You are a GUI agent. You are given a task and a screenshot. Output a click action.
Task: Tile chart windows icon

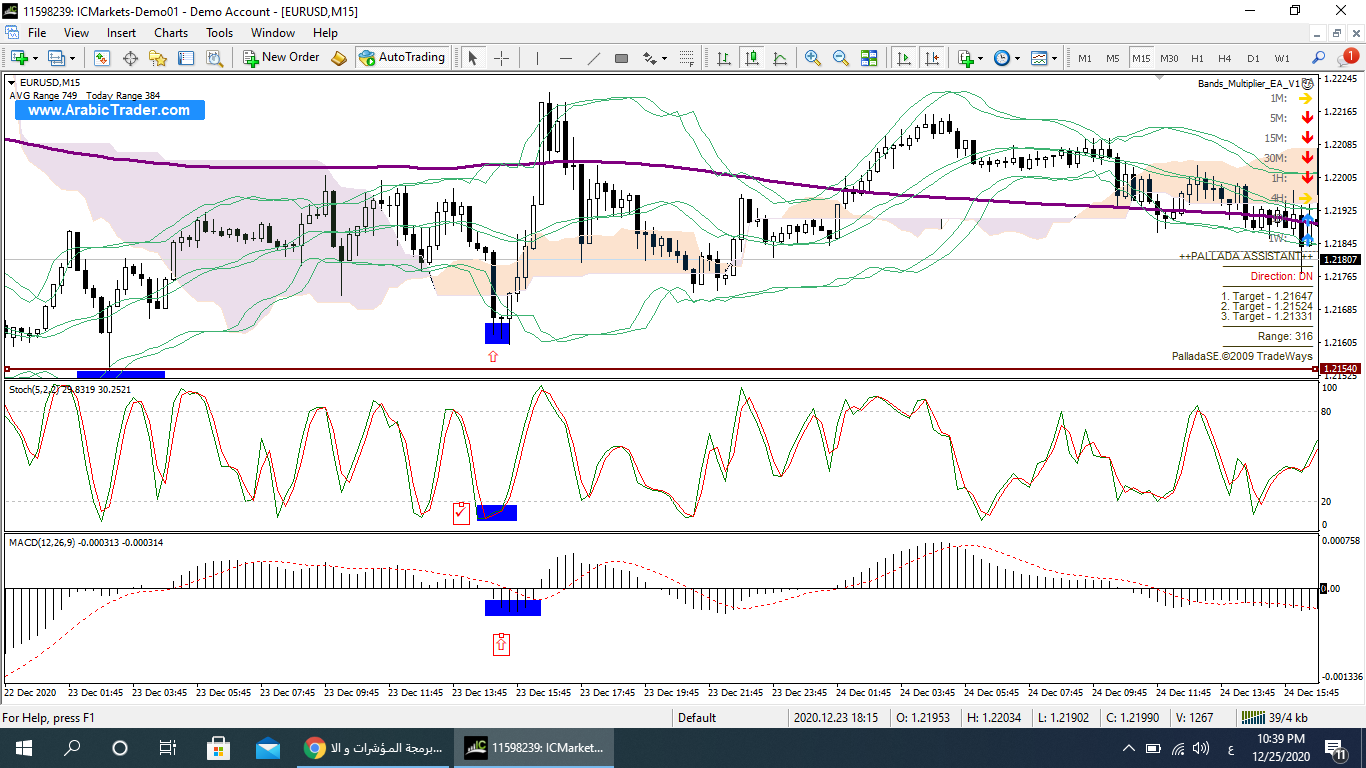pos(868,58)
